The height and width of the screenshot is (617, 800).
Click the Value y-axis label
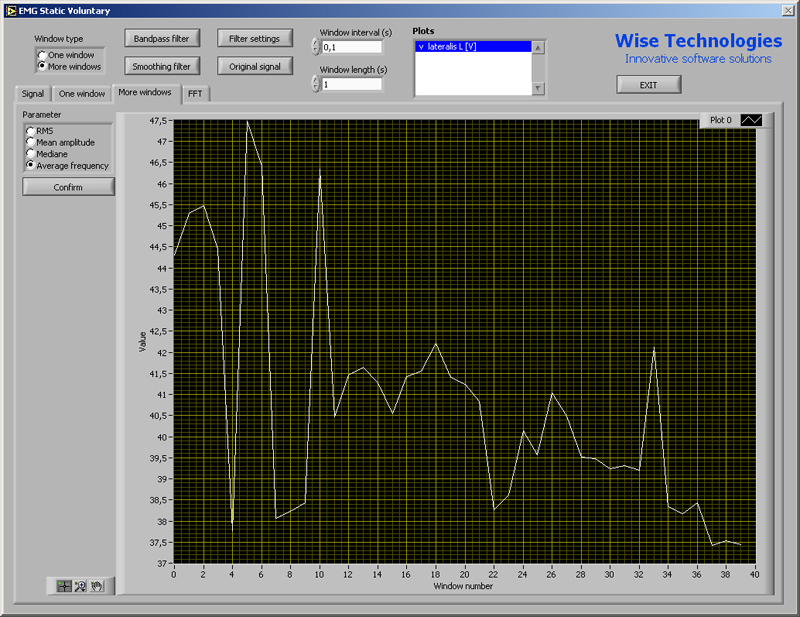pos(143,341)
